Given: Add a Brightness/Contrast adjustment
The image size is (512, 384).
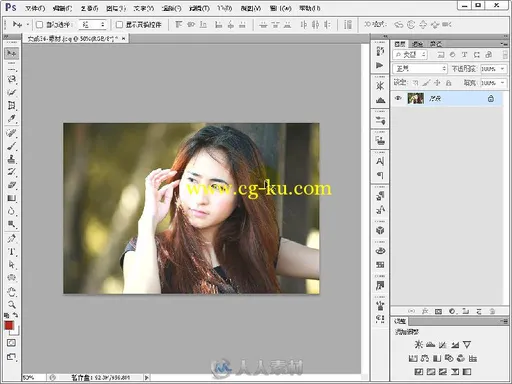Looking at the screenshot, I should [x=418, y=345].
